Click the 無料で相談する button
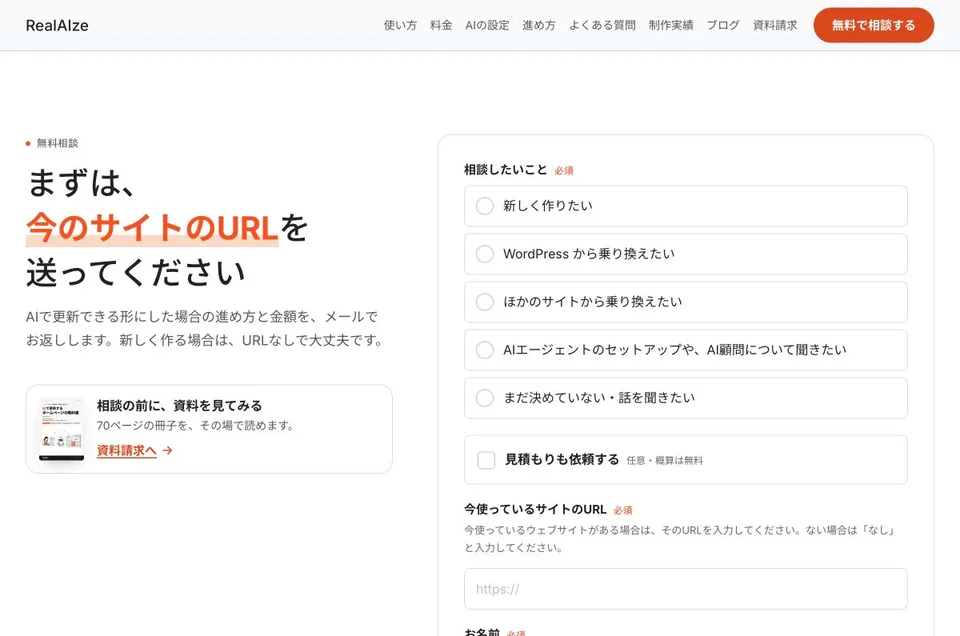The image size is (960, 636). pos(874,26)
